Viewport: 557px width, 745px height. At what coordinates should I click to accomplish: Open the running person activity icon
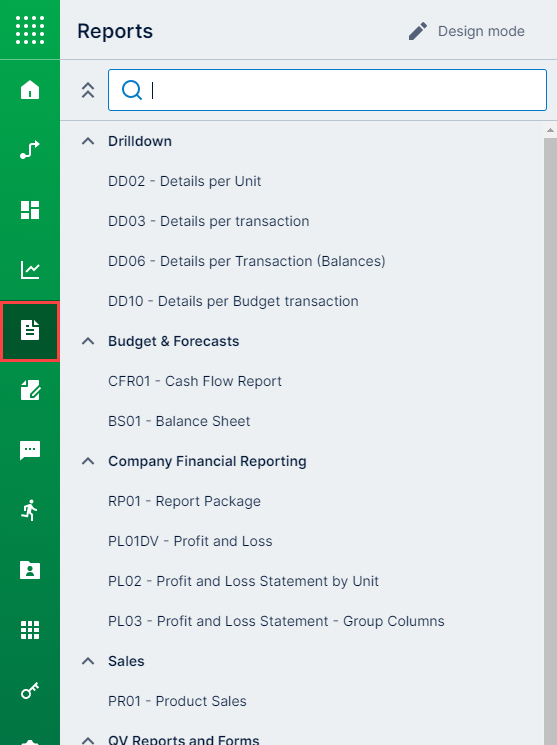(30, 510)
